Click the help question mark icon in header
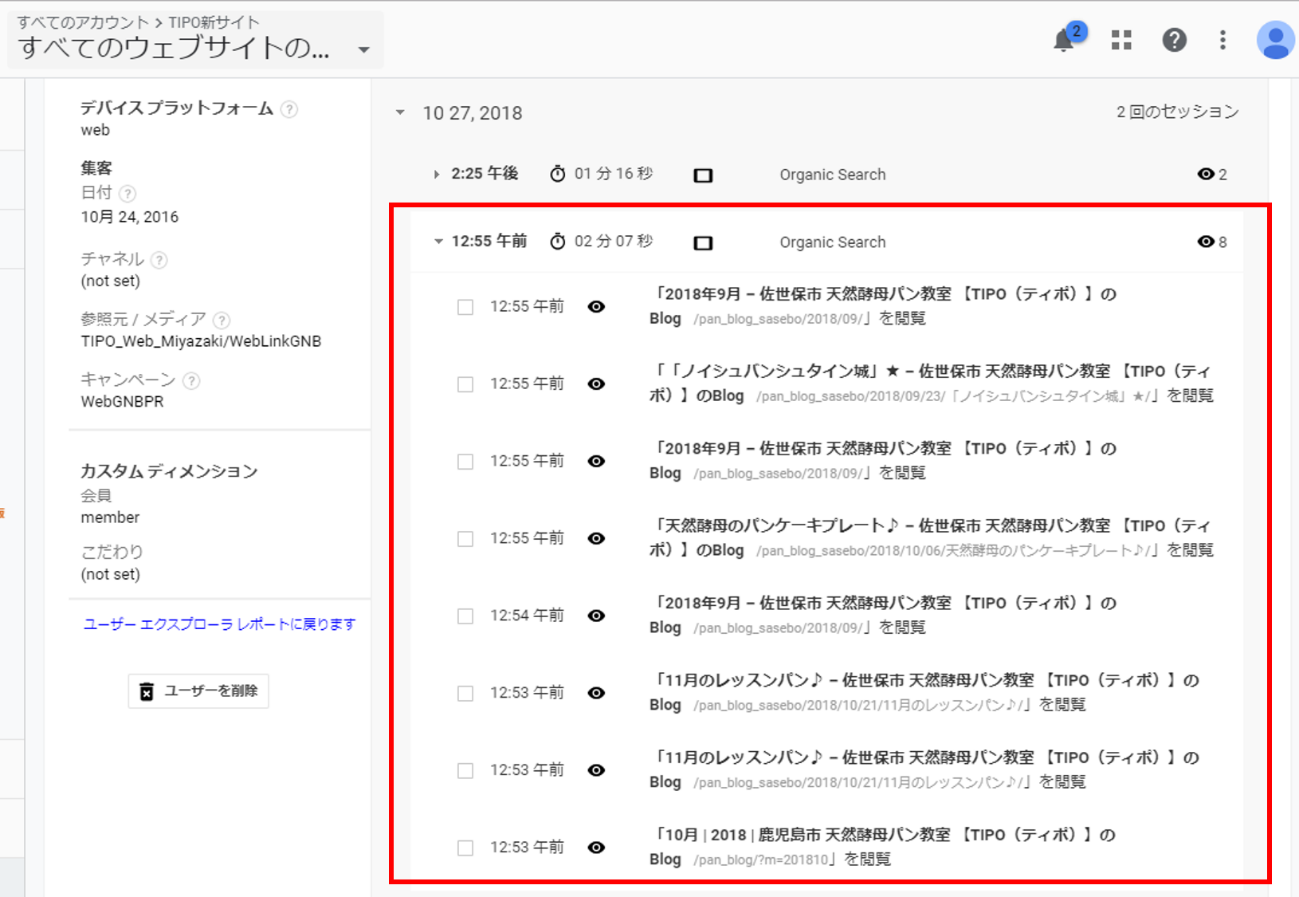 coord(1174,40)
